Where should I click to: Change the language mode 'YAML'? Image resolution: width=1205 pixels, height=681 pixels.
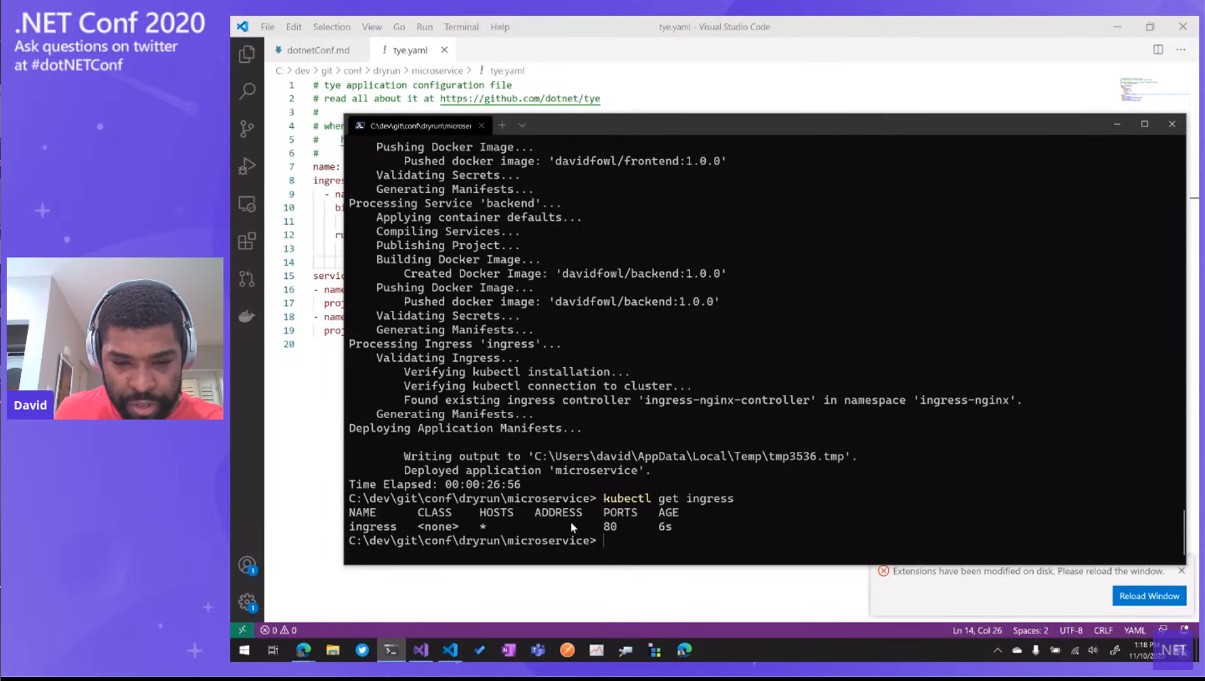[x=1135, y=630]
